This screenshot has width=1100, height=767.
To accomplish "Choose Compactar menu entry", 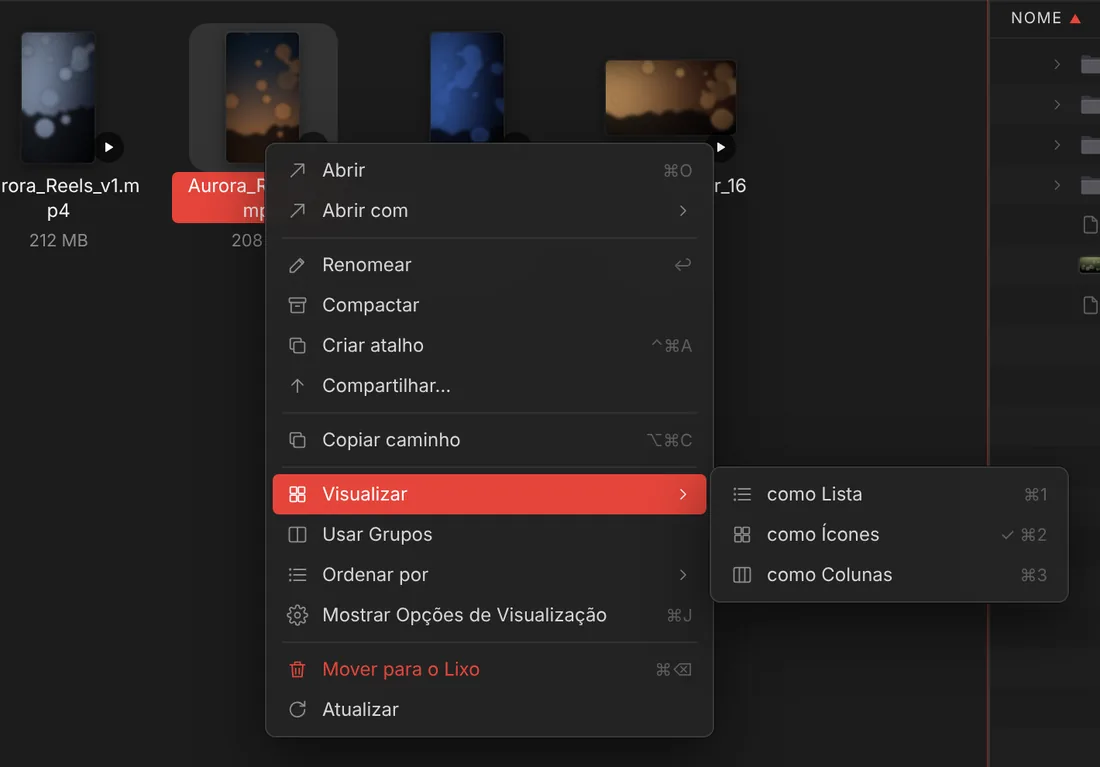I will 490,305.
